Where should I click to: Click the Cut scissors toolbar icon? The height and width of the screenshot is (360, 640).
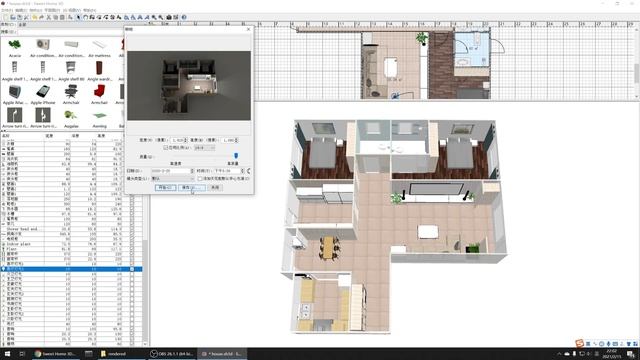[x=49, y=17]
